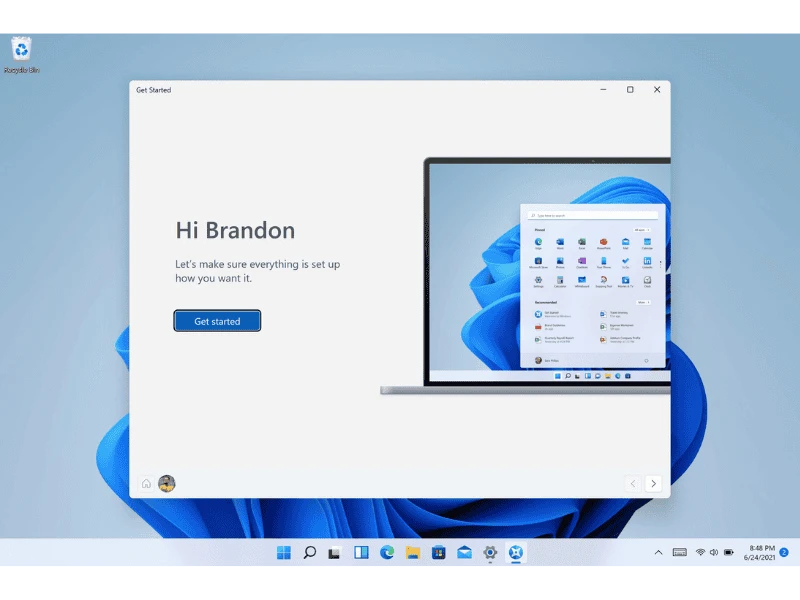800x600 pixels.
Task: Open the volume speaker tray icon
Action: tap(714, 552)
